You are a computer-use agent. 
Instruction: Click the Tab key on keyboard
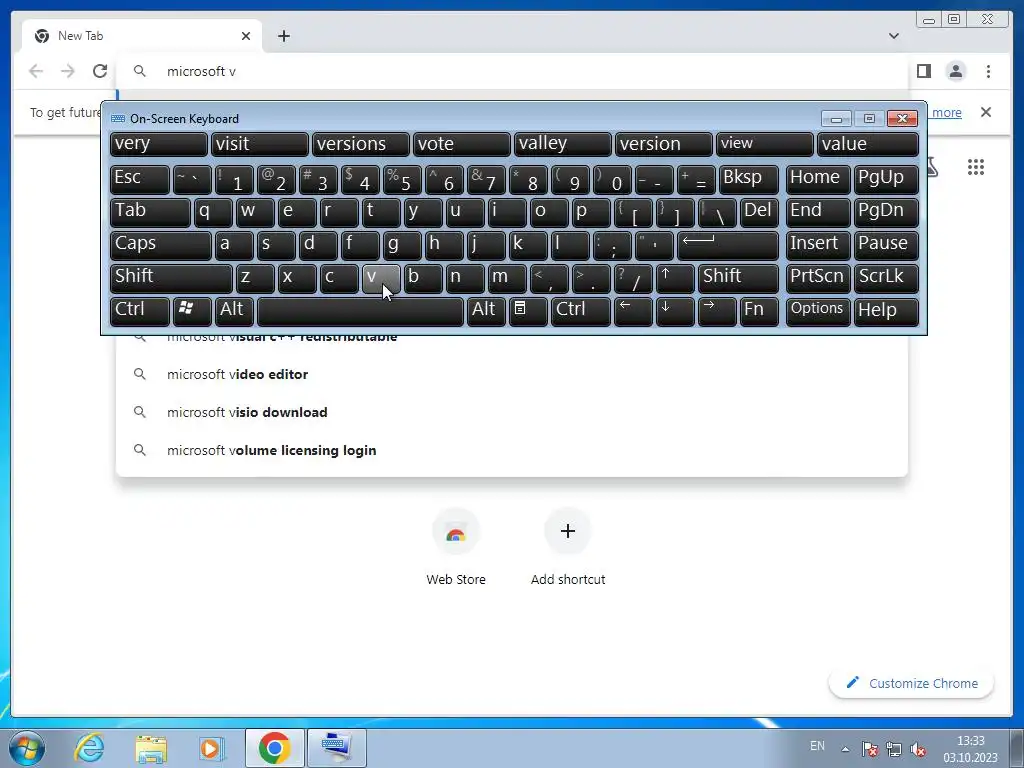click(x=150, y=212)
